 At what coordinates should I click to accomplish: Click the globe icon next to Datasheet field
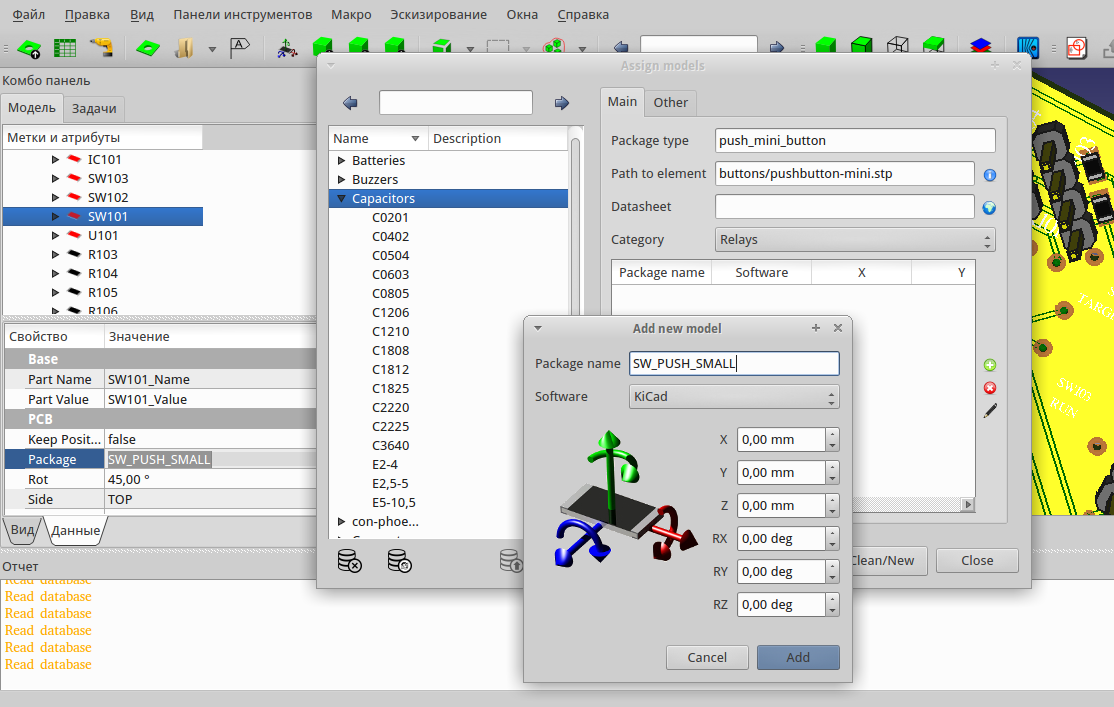pyautogui.click(x=989, y=207)
